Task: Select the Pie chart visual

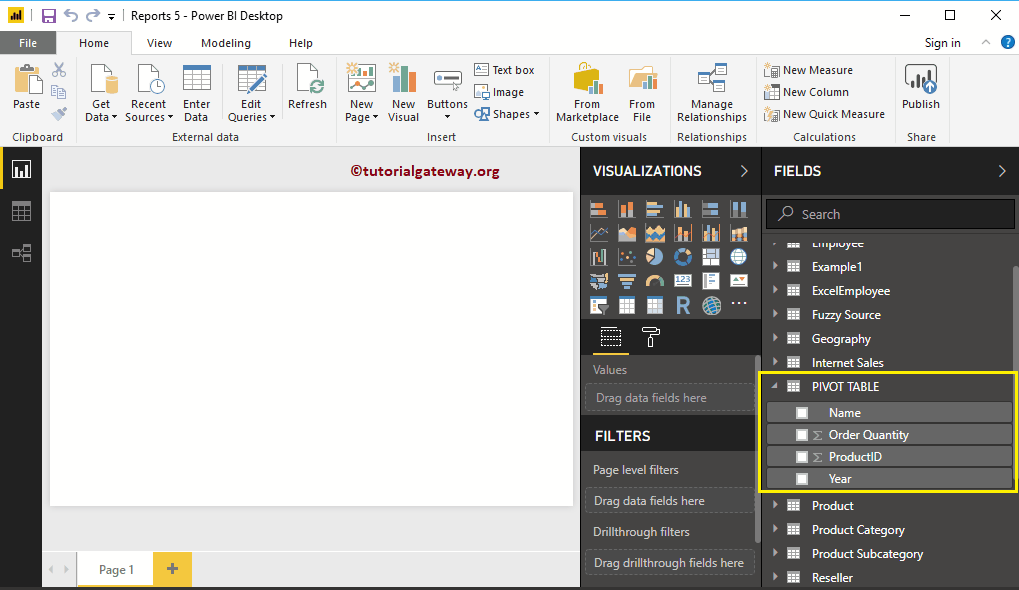Action: pos(654,257)
